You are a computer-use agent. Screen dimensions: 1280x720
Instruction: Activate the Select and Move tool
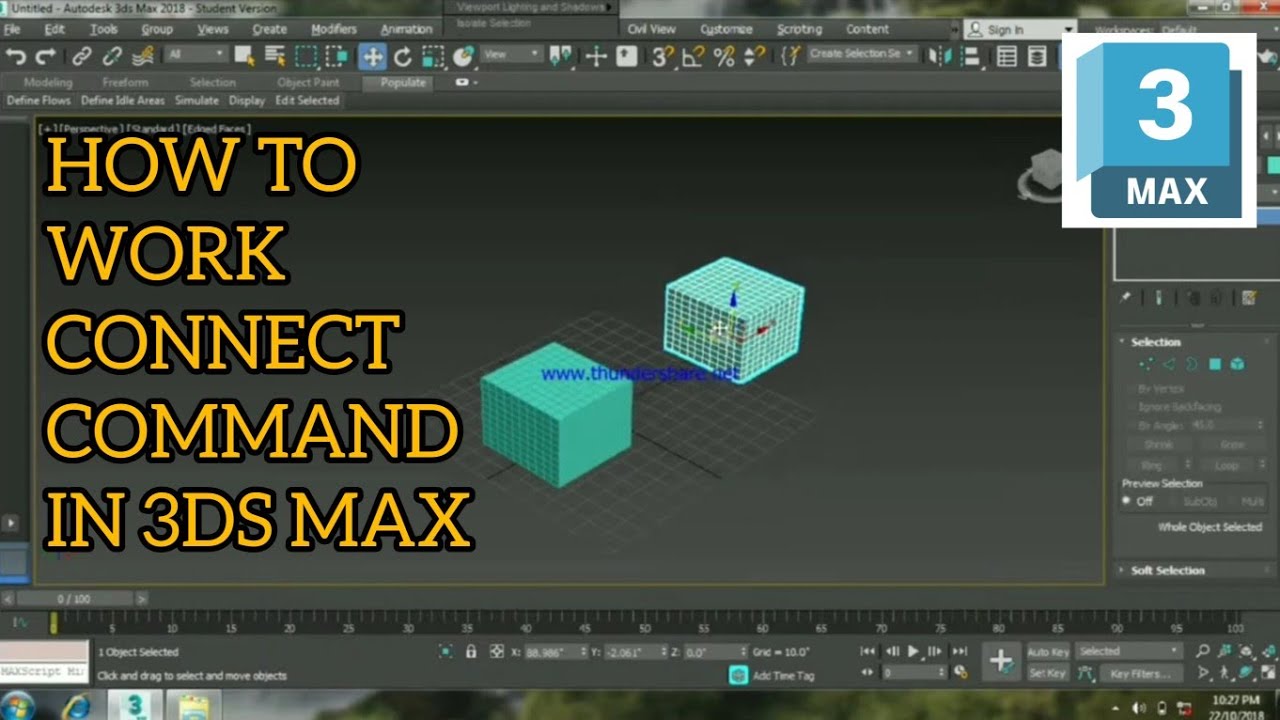click(372, 56)
